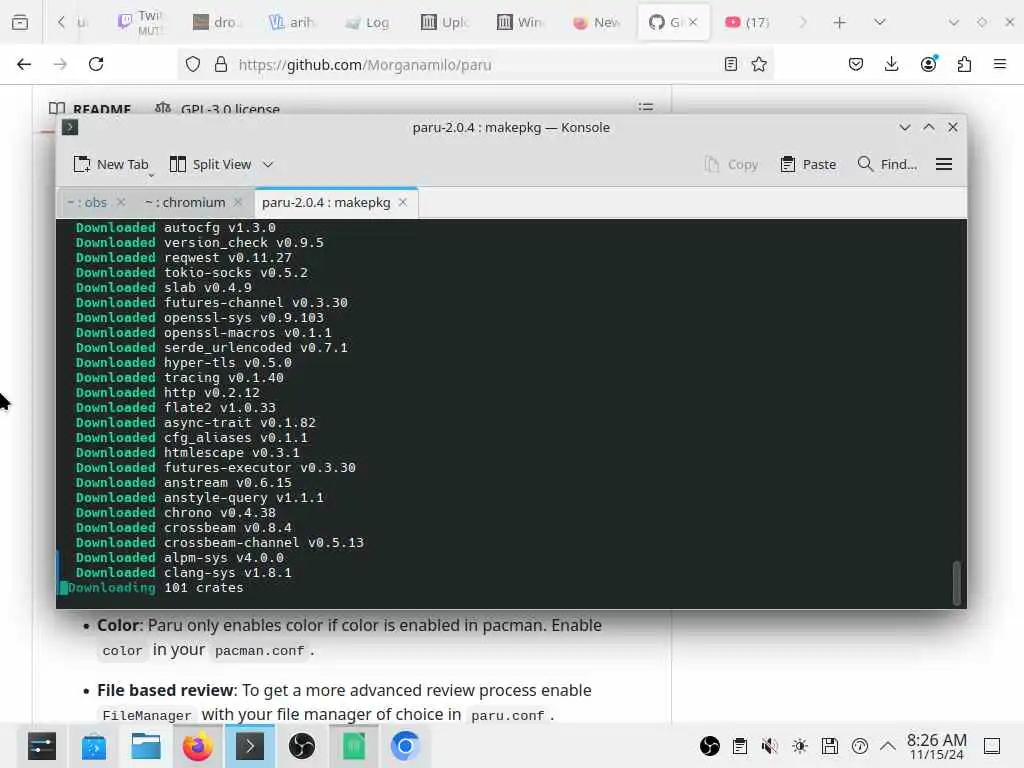The height and width of the screenshot is (768, 1024).
Task: Open New Tab in Konsole toolbar
Action: point(111,165)
